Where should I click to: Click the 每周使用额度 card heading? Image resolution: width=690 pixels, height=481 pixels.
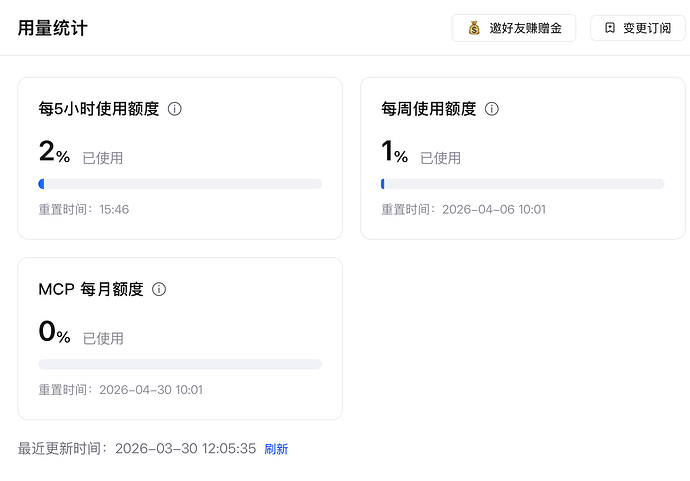[429, 109]
